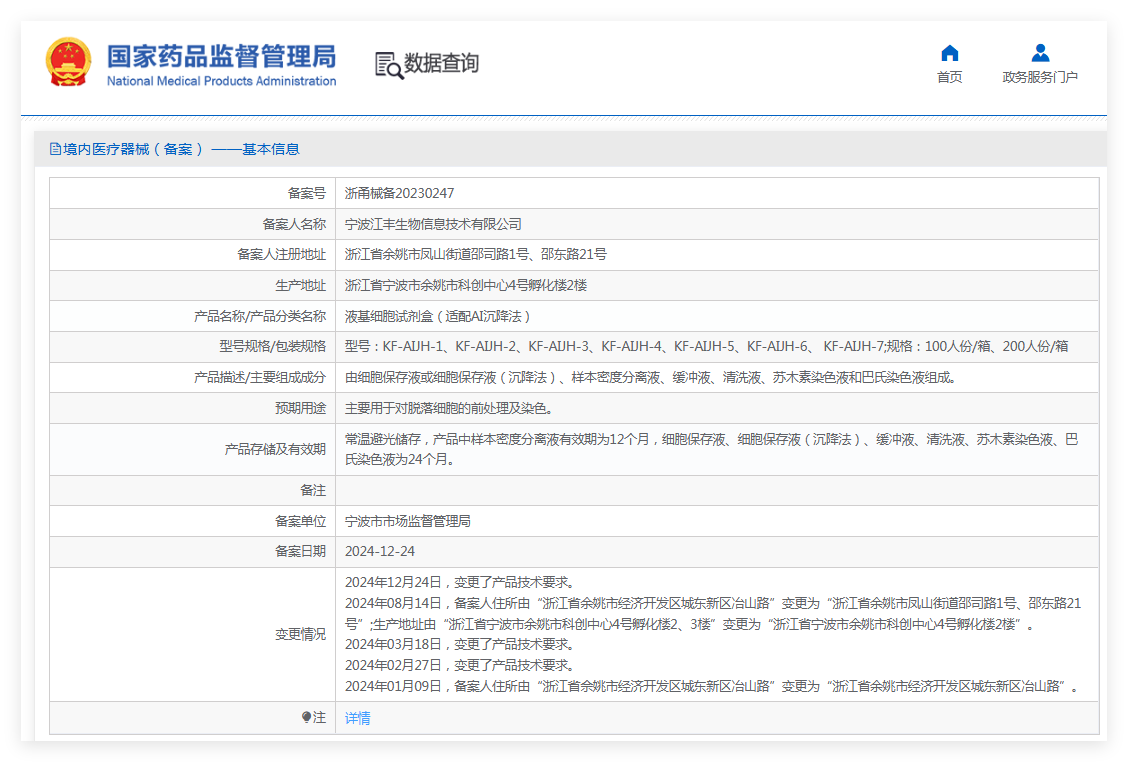
Task: Click the national emblem logo
Action: click(68, 63)
